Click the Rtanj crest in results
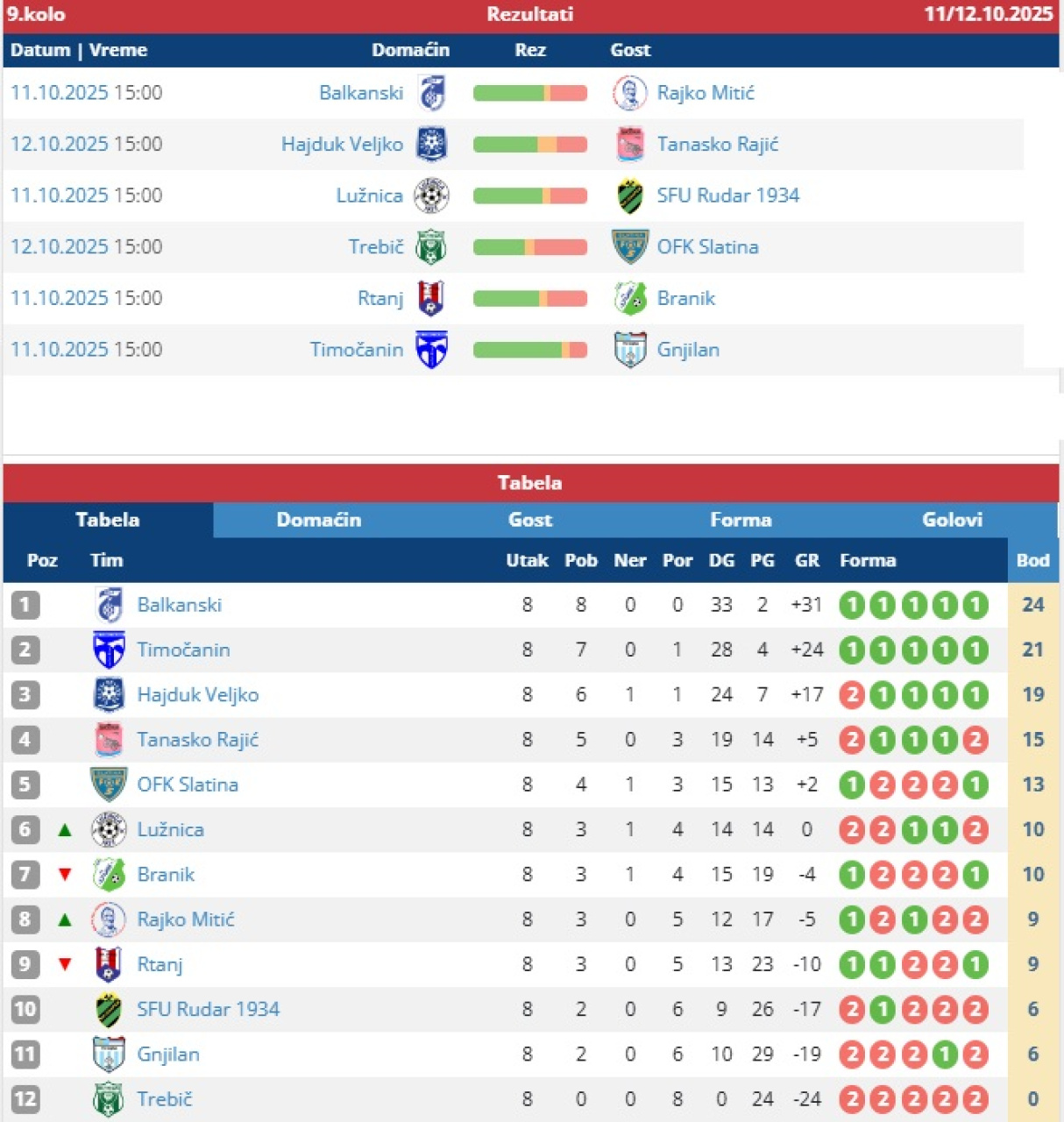1064x1122 pixels. [x=431, y=298]
